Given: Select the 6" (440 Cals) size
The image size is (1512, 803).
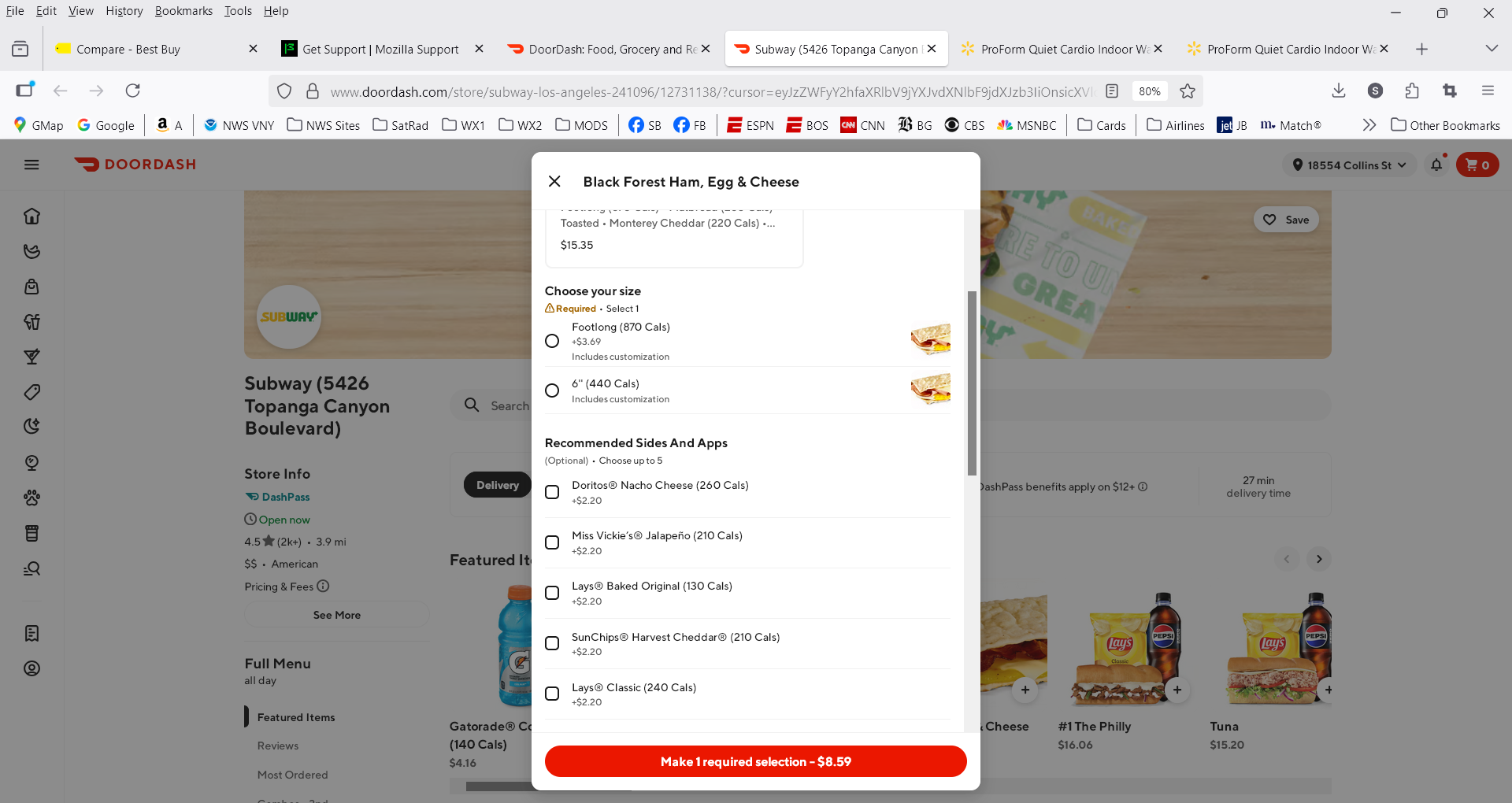Looking at the screenshot, I should click(552, 390).
